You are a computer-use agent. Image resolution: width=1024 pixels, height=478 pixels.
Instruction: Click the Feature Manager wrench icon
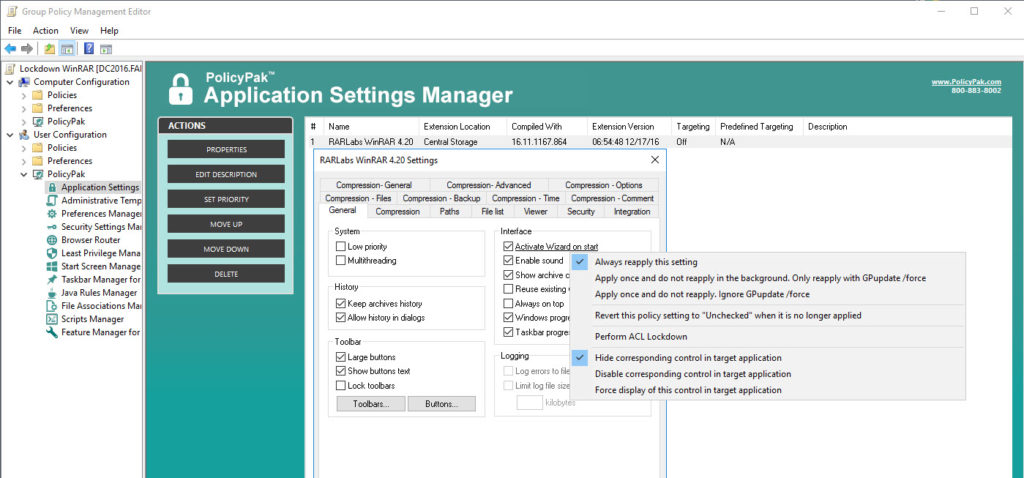52,332
